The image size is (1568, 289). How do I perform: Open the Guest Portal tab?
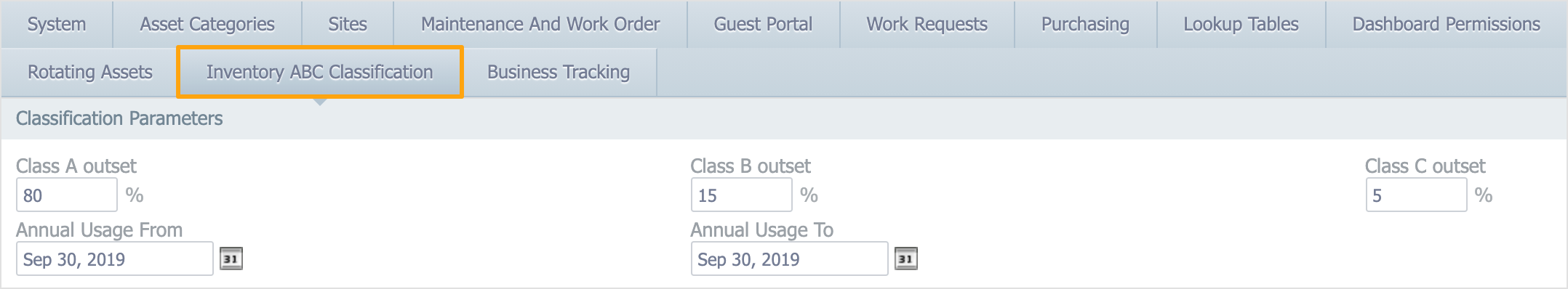point(763,24)
